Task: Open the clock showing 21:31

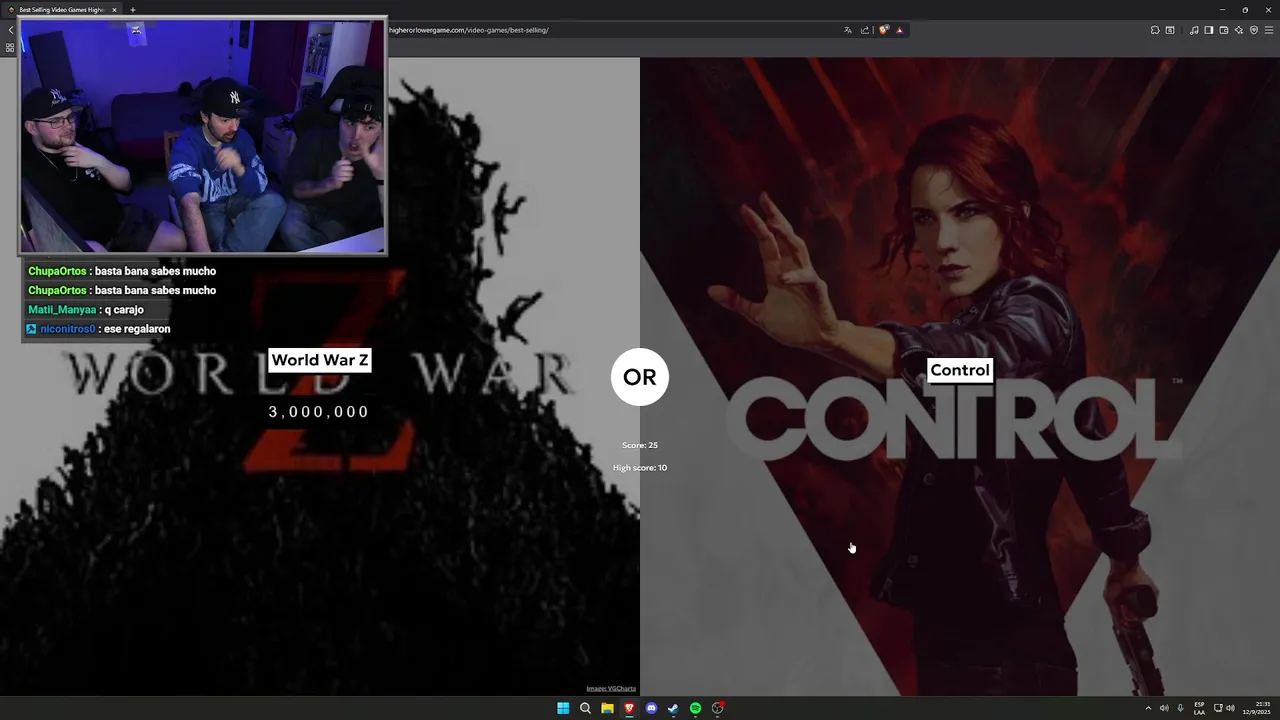Action: point(1256,708)
